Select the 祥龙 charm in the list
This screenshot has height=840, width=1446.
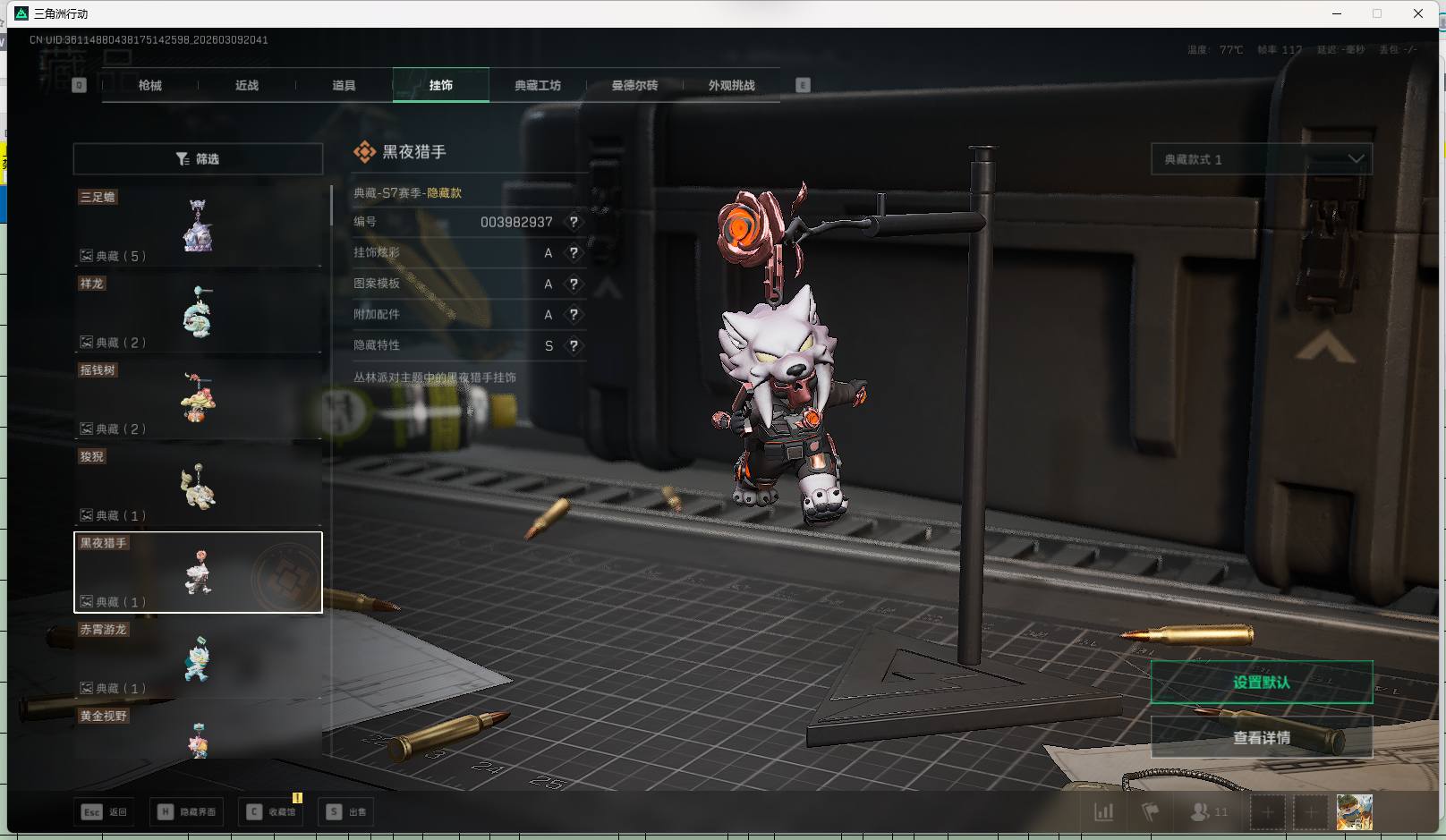coord(198,313)
